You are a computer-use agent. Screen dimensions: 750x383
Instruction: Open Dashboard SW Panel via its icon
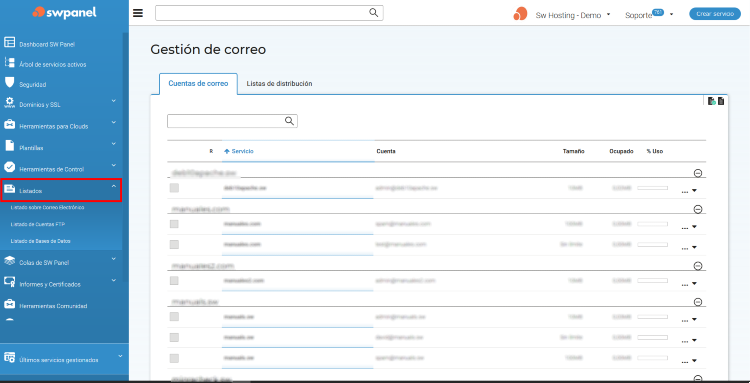[10, 42]
